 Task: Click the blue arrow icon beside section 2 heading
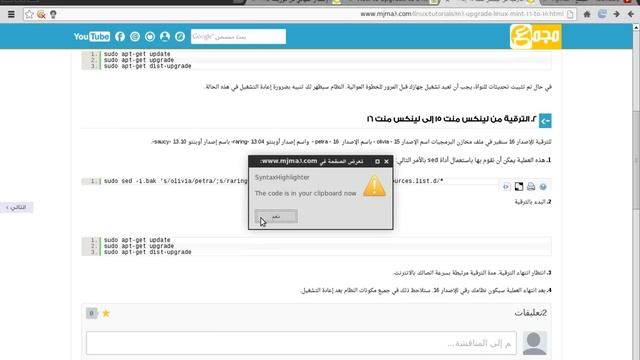pos(545,121)
